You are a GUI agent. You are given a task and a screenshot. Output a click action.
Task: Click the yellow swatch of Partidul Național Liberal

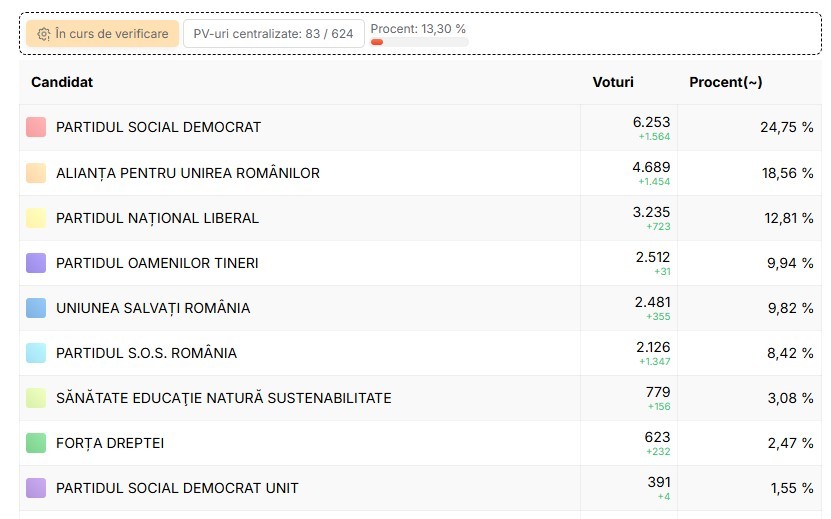click(36, 218)
